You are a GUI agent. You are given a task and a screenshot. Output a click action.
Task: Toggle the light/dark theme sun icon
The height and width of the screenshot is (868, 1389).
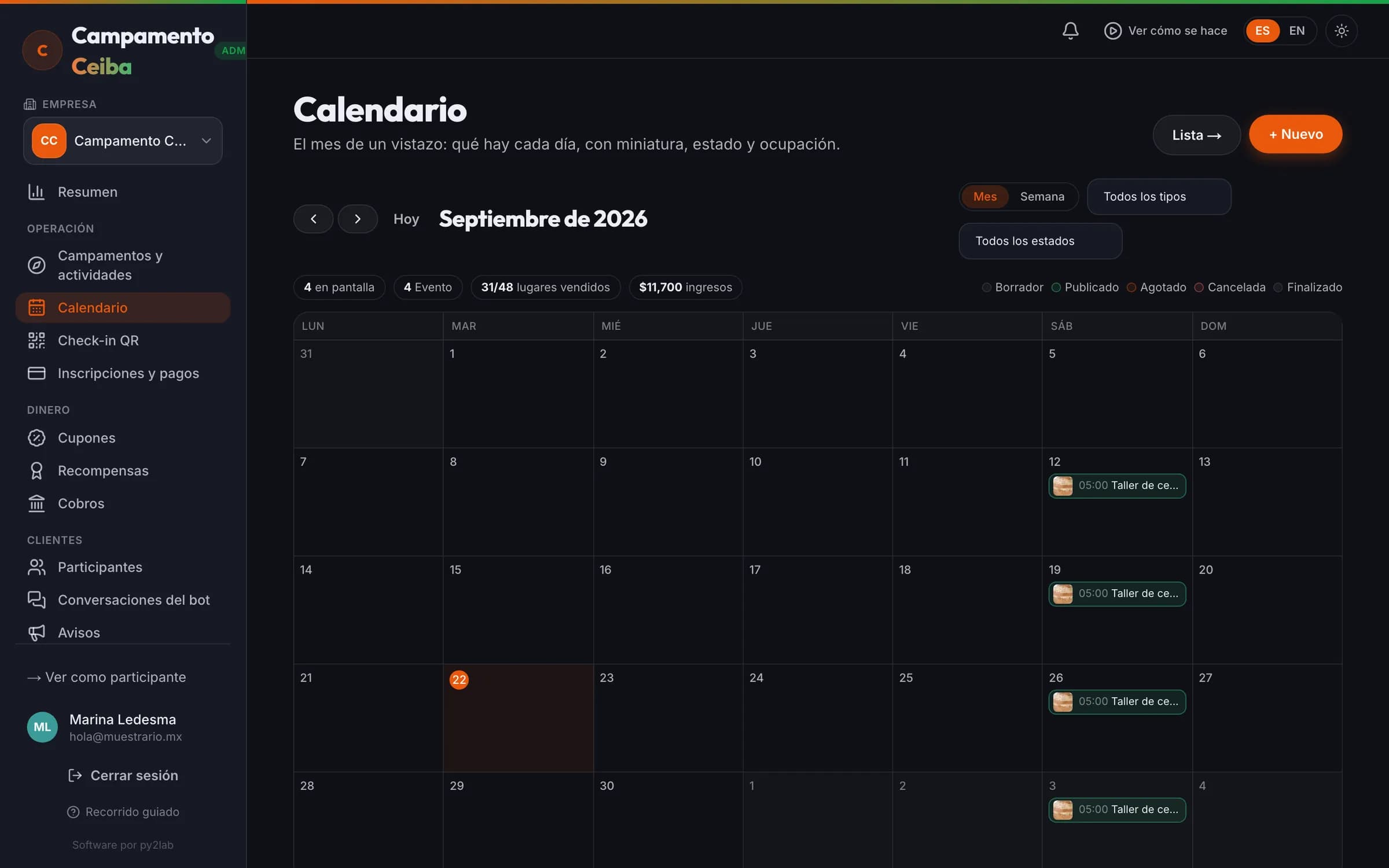pos(1341,31)
